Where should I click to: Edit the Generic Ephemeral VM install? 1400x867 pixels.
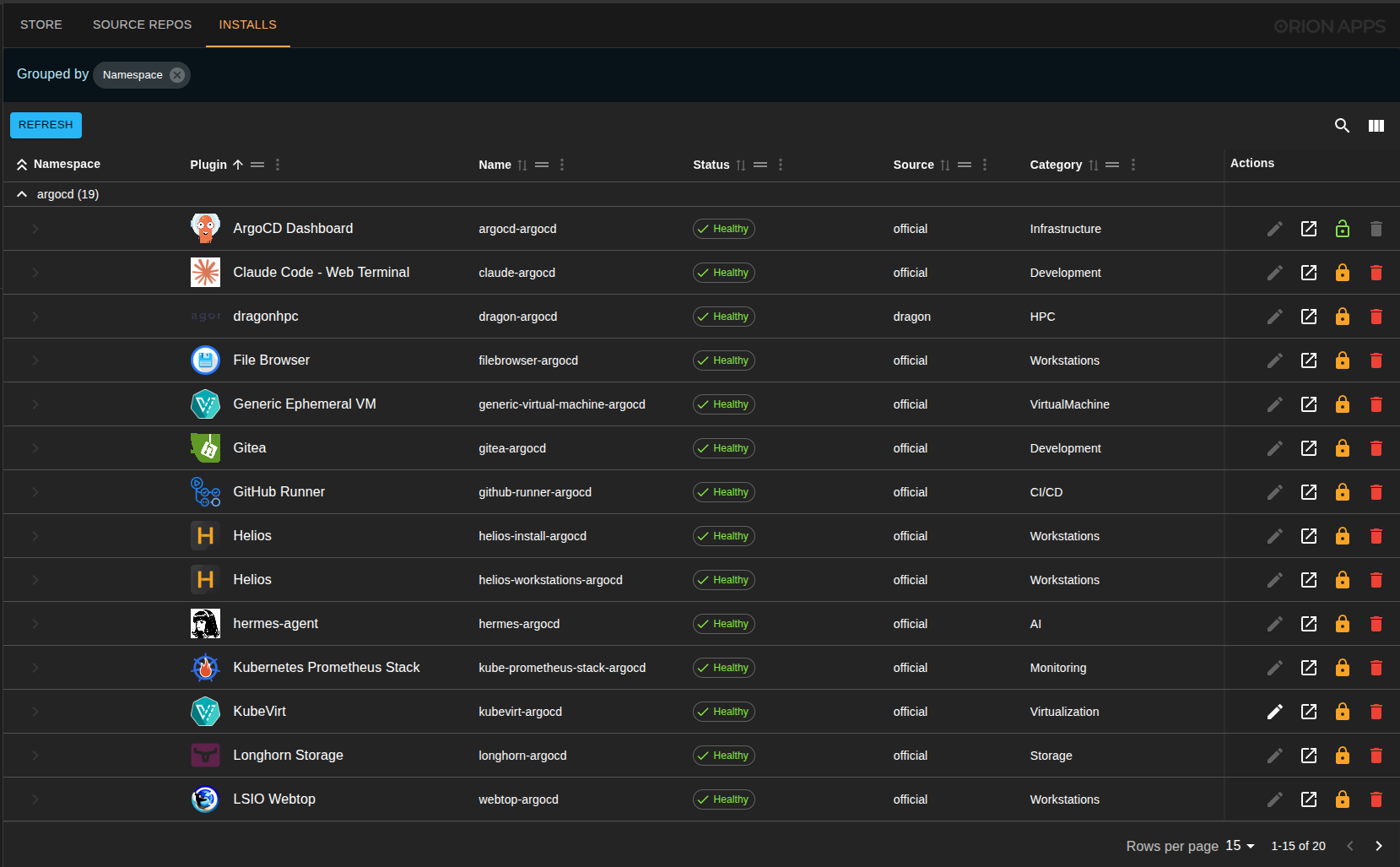tap(1275, 404)
